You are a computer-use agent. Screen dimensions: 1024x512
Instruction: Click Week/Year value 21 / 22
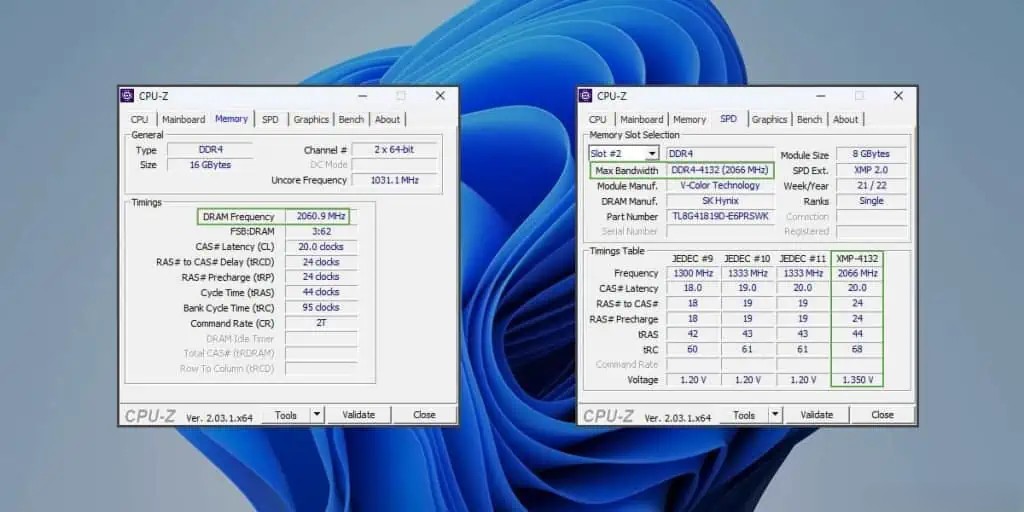[871, 185]
